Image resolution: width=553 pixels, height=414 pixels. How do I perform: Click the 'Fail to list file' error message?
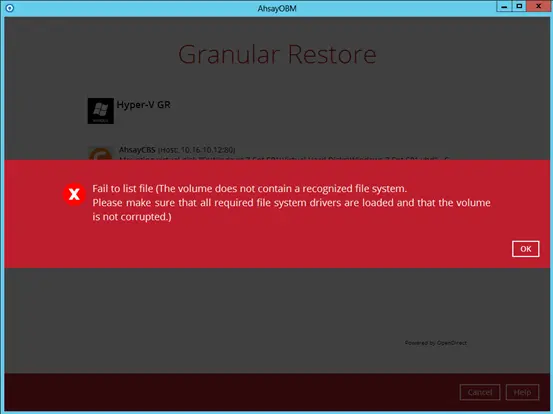(291, 202)
